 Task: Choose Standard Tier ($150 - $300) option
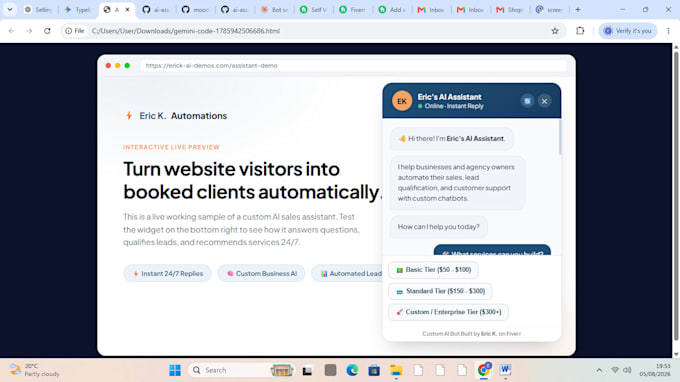pos(440,291)
